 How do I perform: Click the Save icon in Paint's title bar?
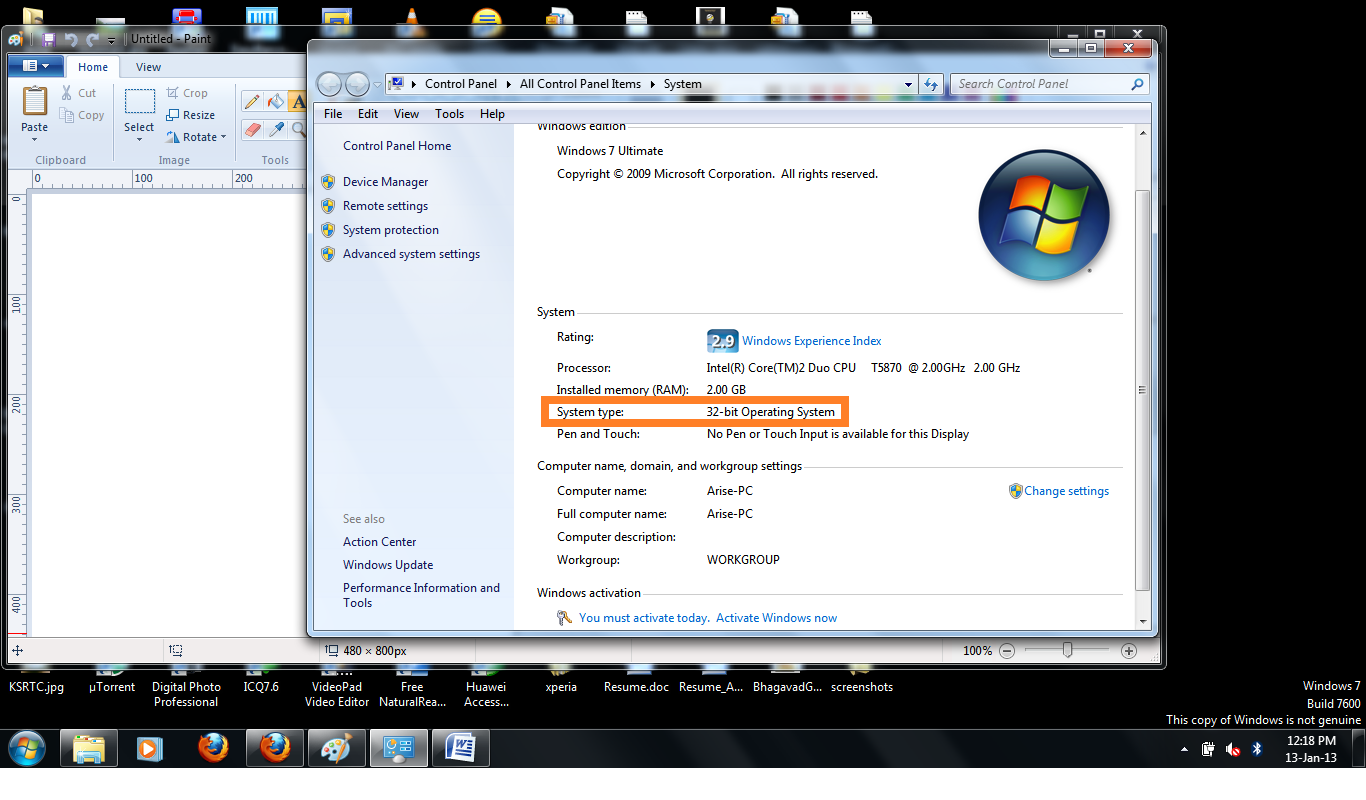click(x=48, y=40)
